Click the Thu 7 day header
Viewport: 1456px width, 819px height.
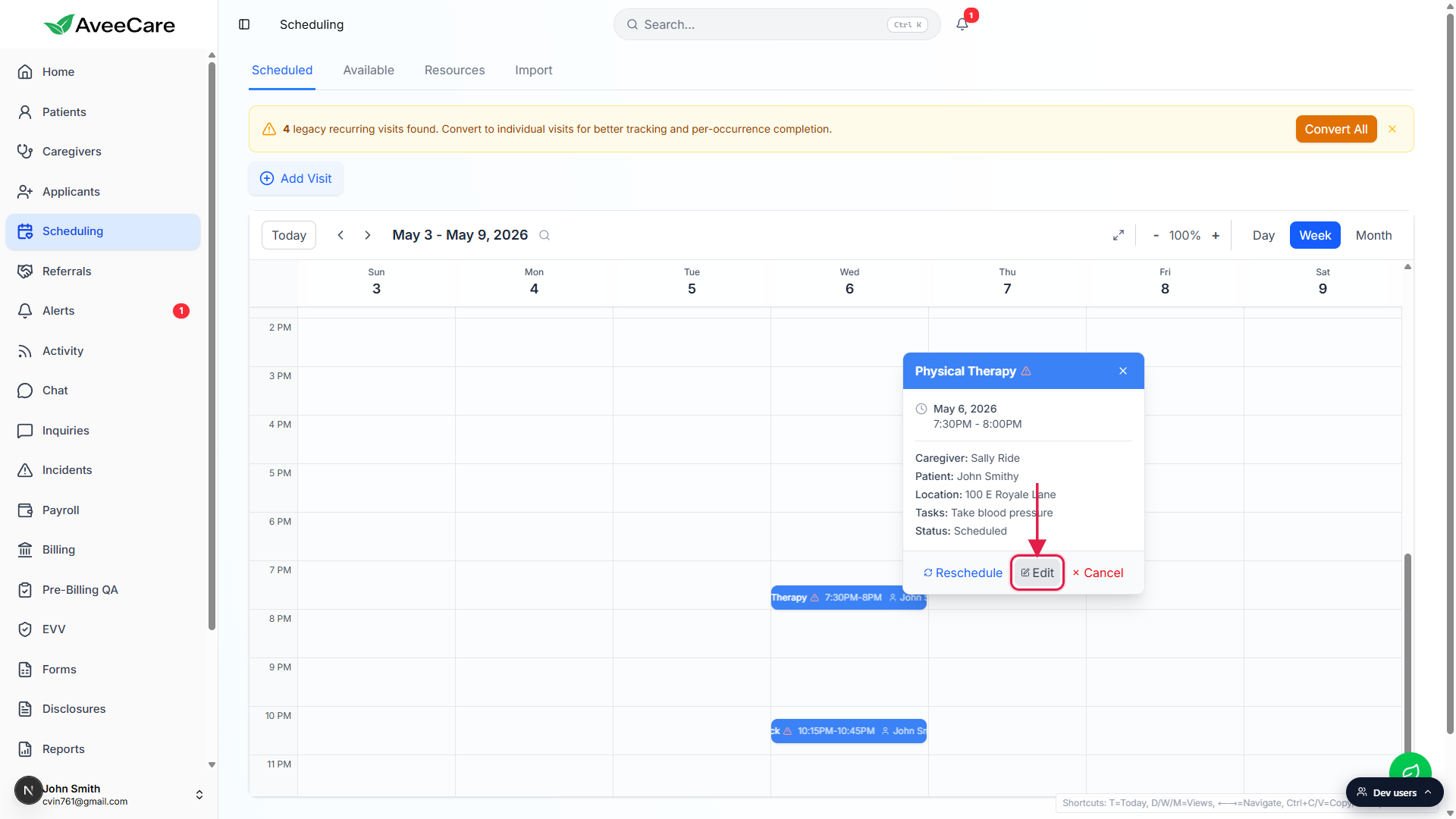1007,282
